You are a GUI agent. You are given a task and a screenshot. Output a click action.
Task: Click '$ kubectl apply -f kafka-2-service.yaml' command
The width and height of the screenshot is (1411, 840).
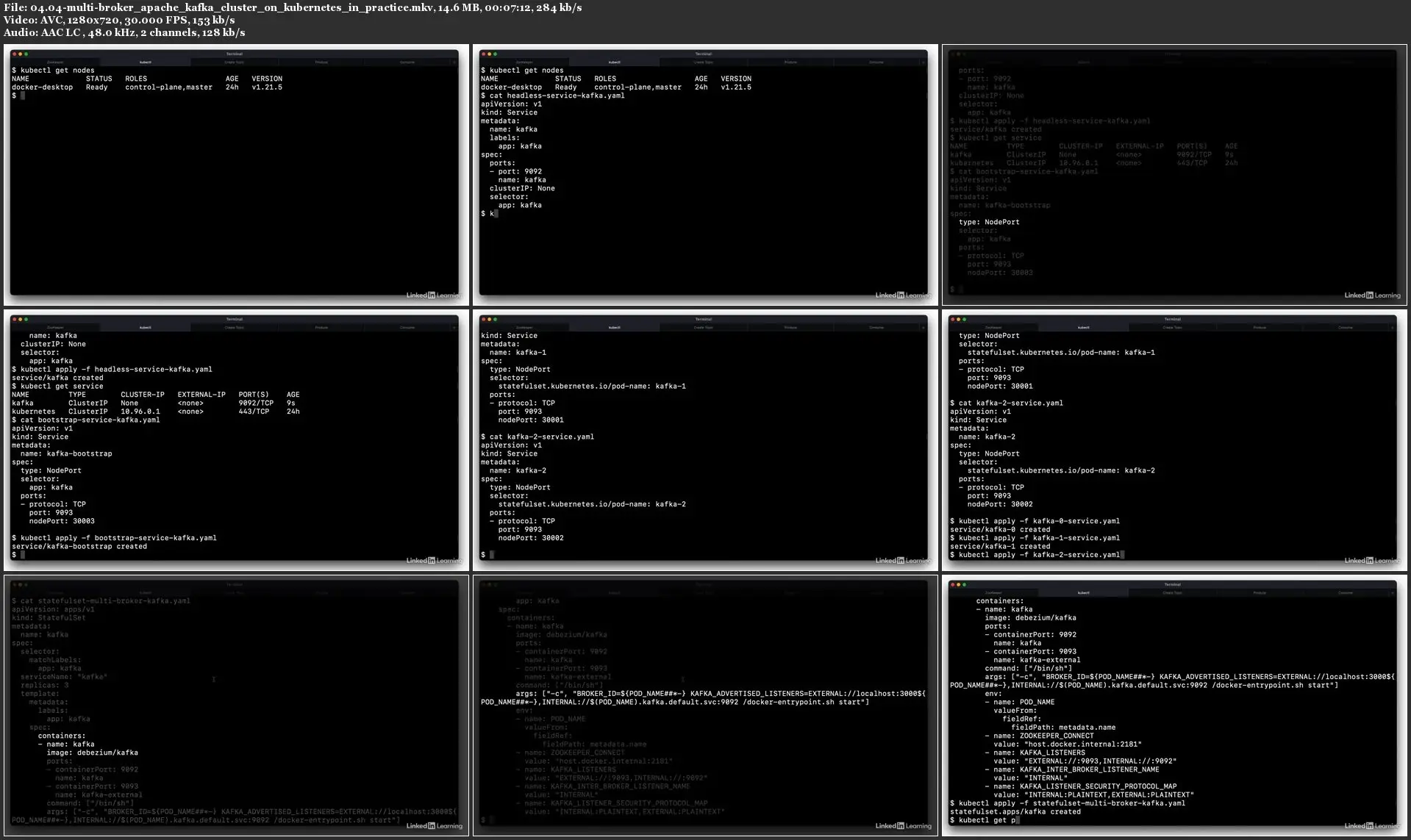click(1035, 555)
